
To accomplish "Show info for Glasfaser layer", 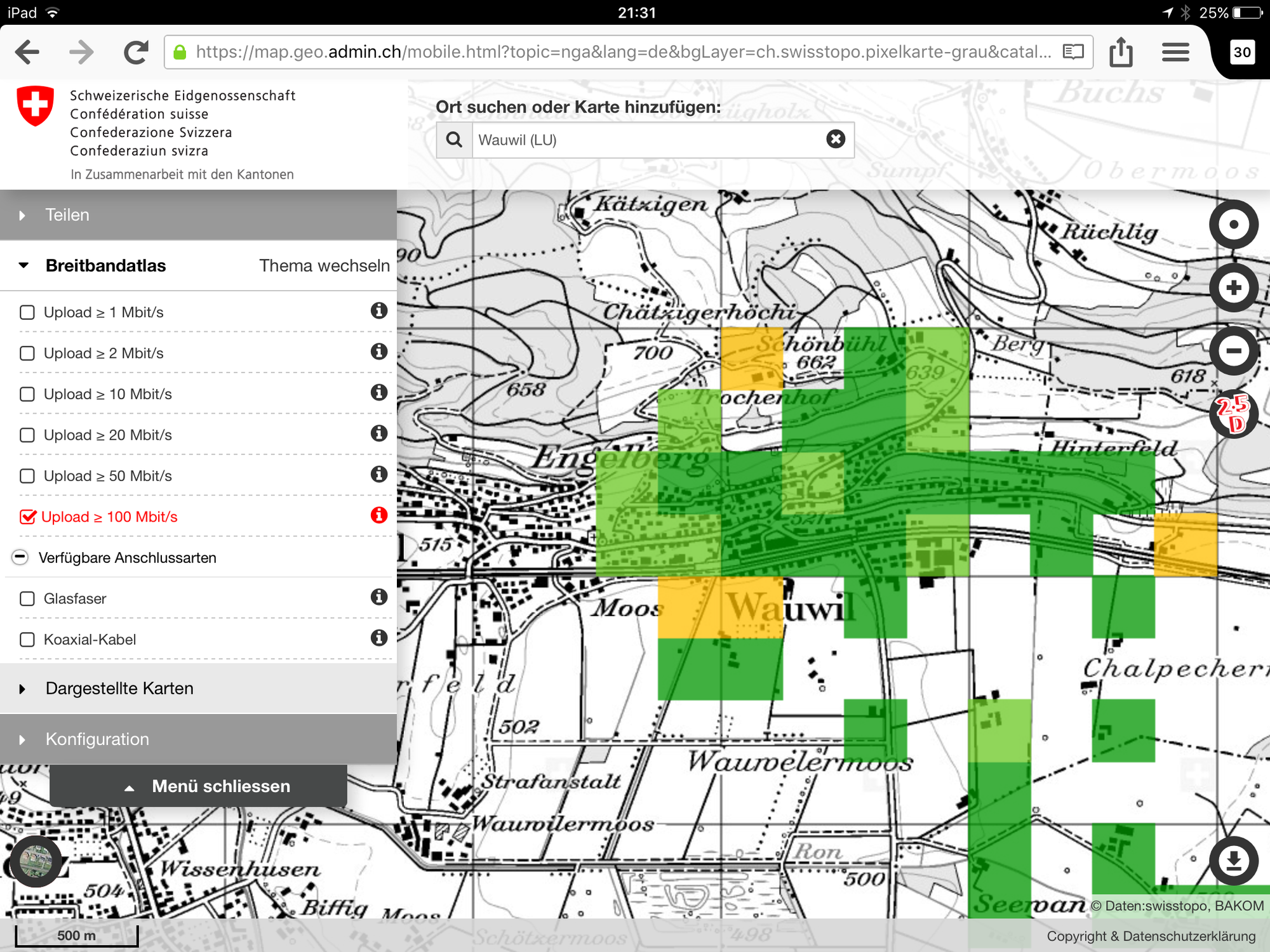I will click(379, 597).
